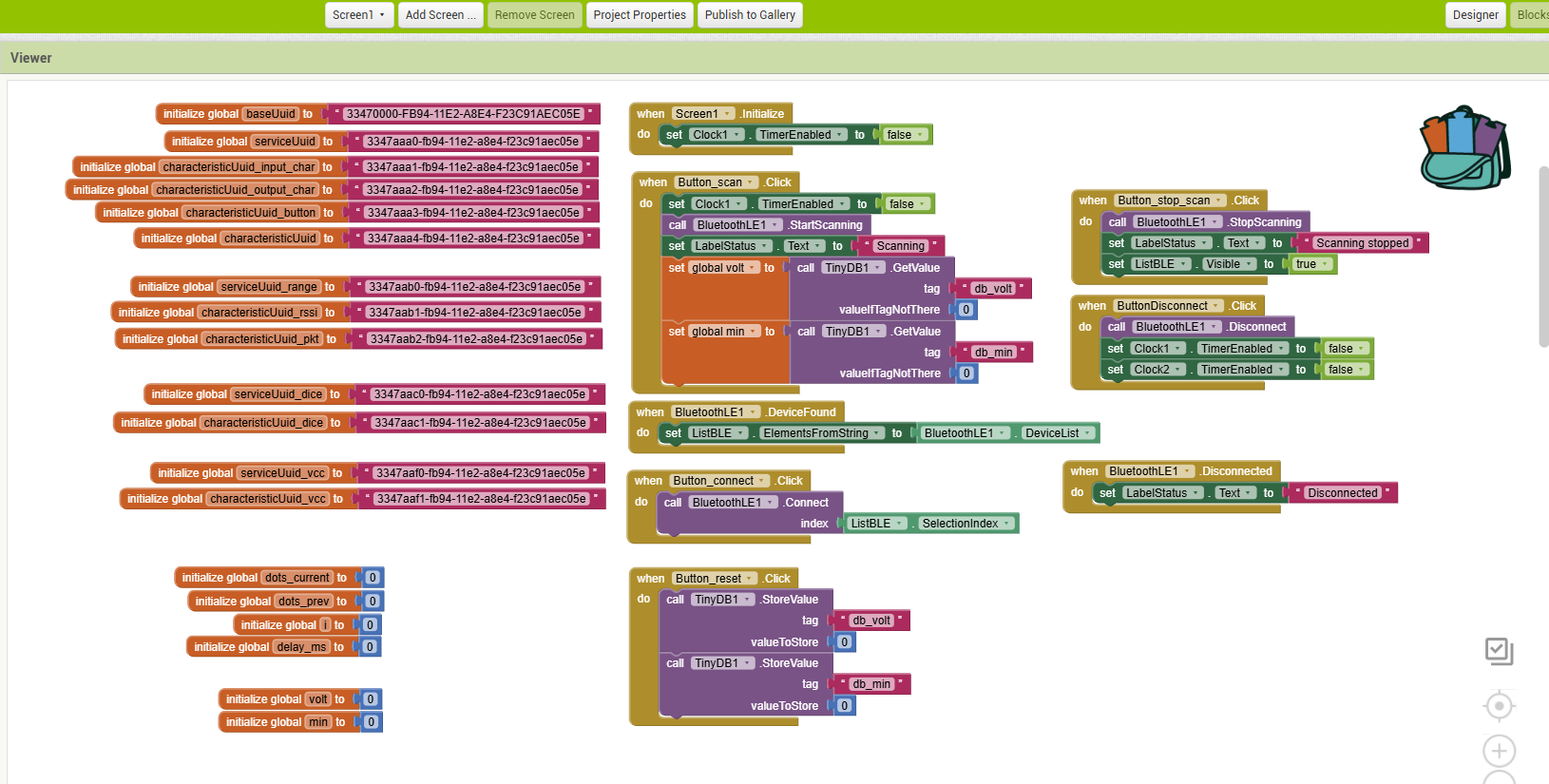Open the backpack icon in the workspace

tap(1464, 147)
